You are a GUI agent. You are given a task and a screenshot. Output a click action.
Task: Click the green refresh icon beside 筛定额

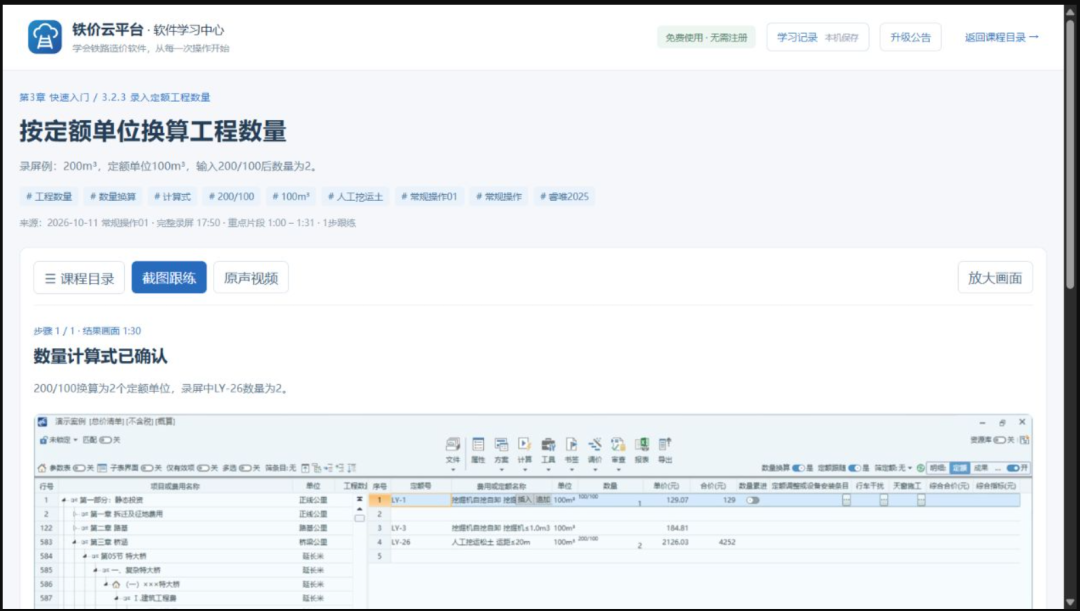(x=921, y=468)
